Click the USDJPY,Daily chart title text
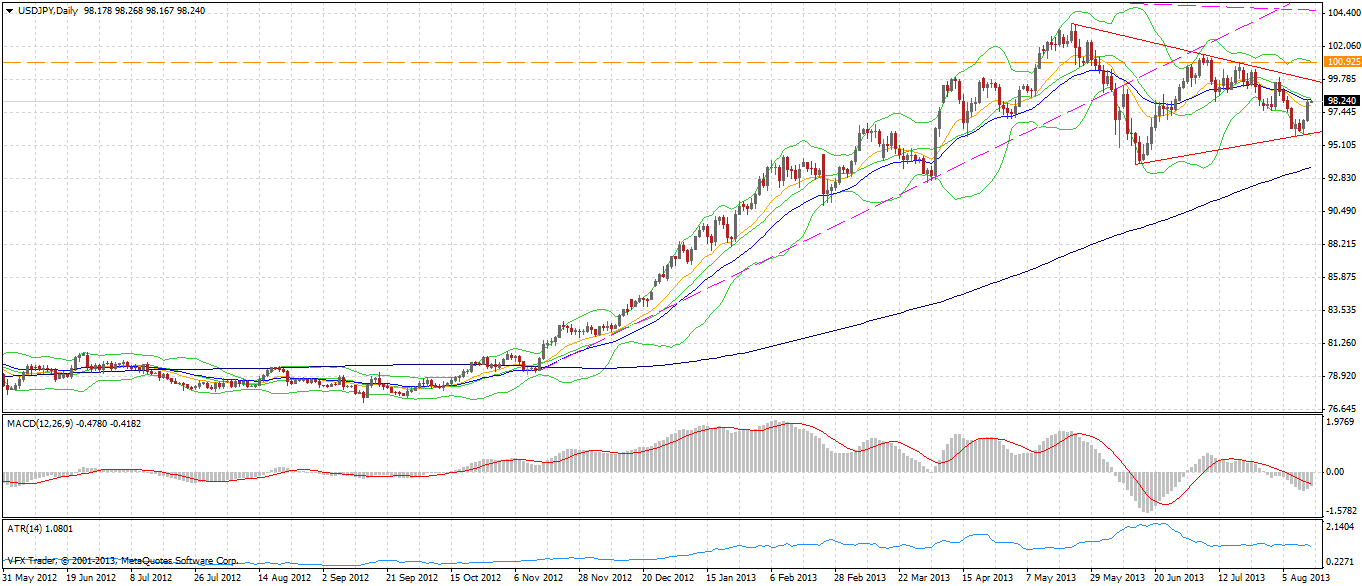The height and width of the screenshot is (586, 1362). [x=48, y=10]
